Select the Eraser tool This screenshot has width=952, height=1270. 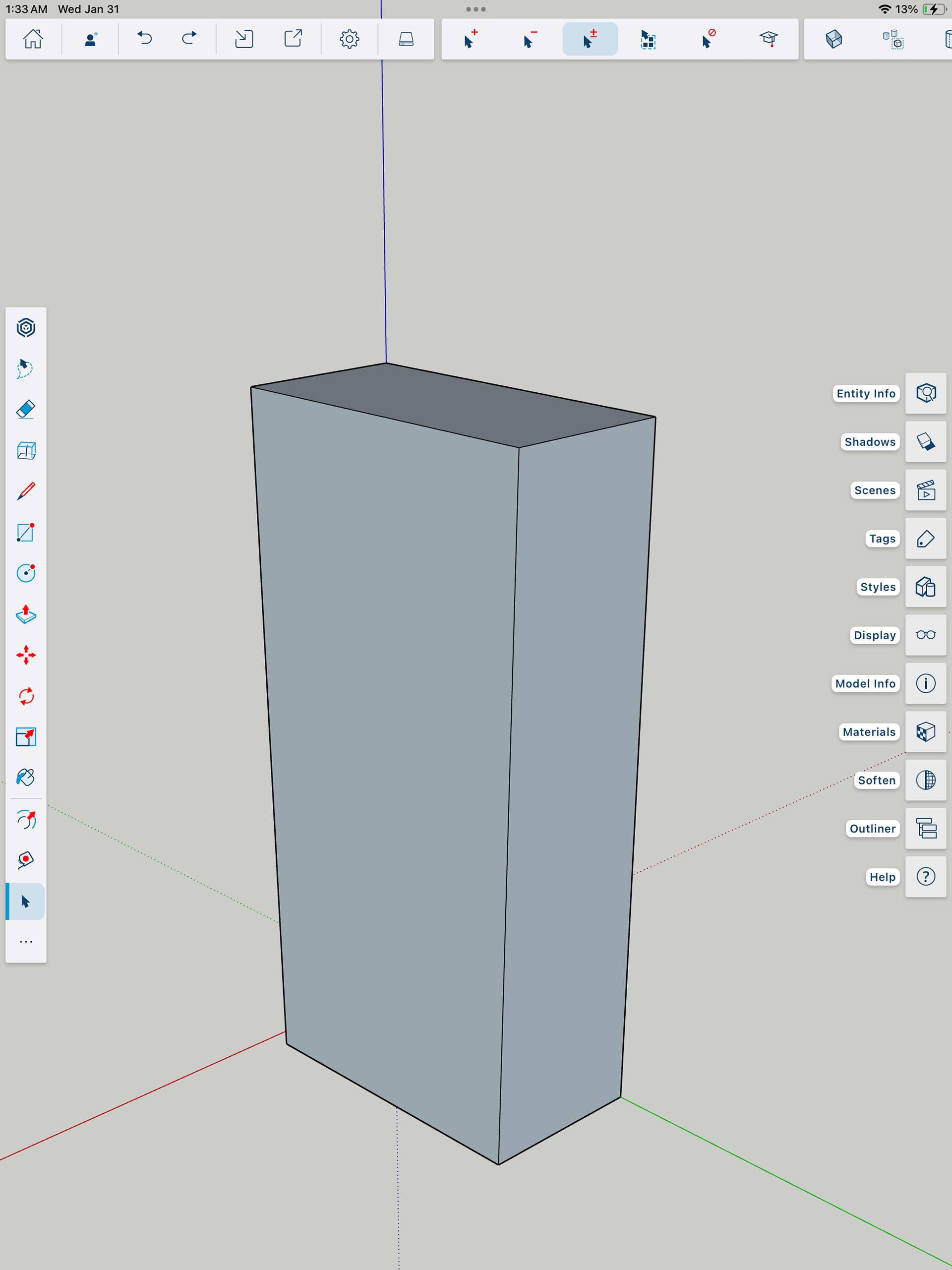point(26,410)
